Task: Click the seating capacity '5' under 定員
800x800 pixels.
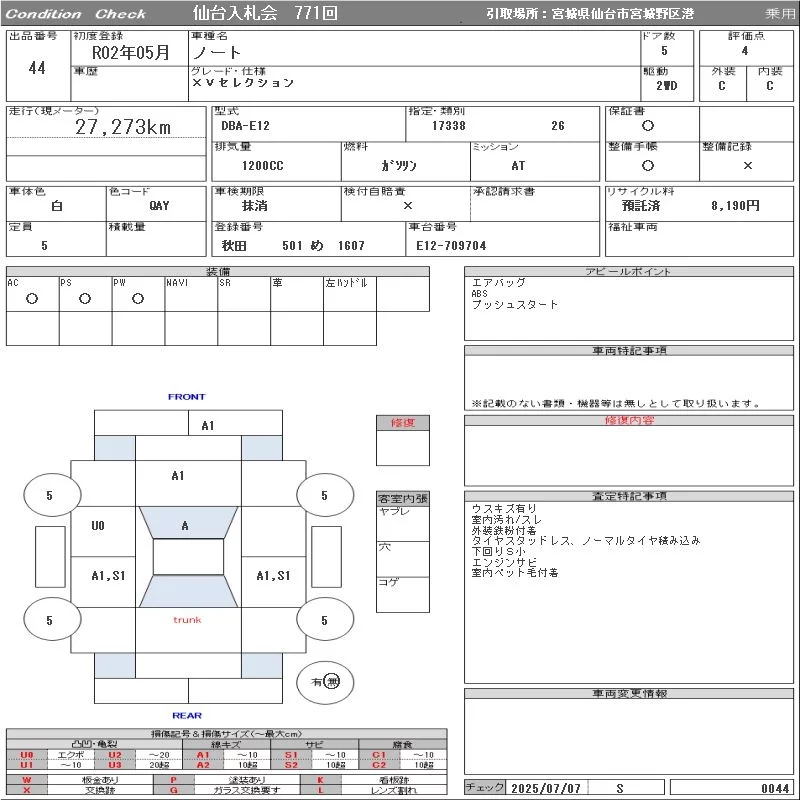Action: [x=44, y=246]
